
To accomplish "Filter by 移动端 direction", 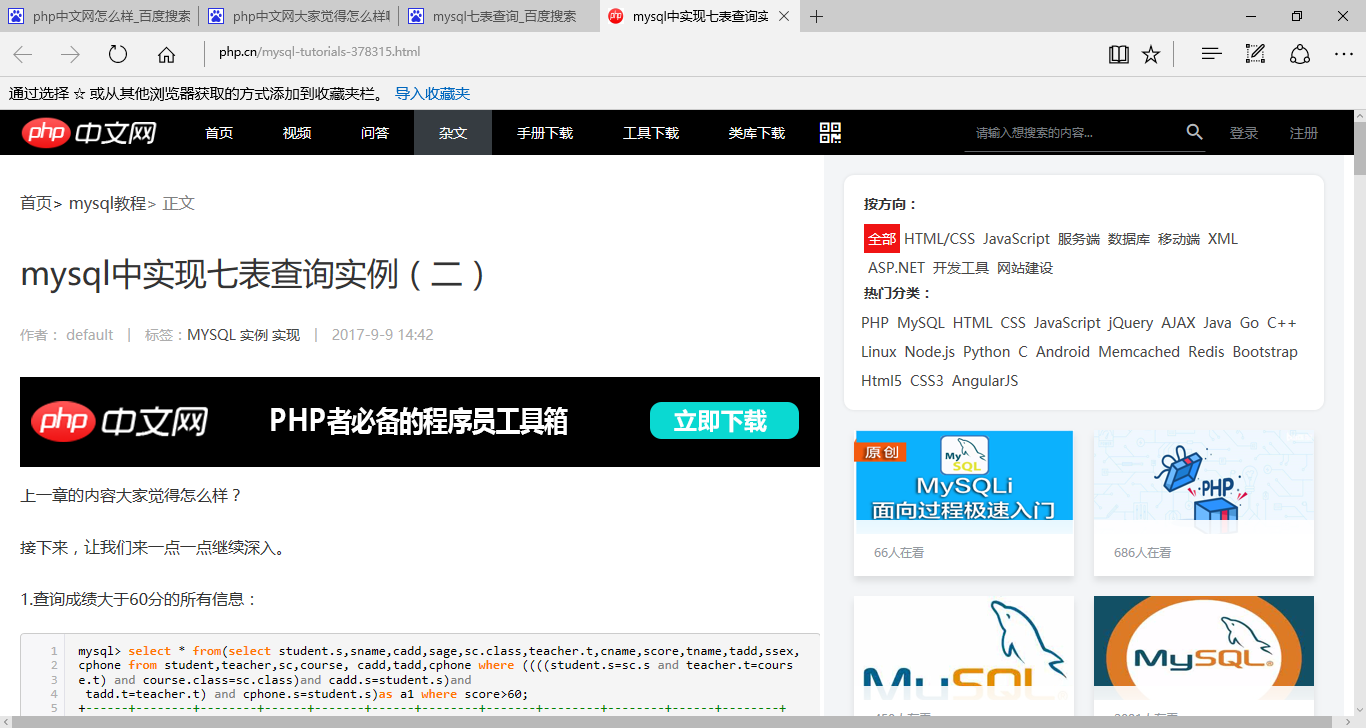I will point(1179,239).
